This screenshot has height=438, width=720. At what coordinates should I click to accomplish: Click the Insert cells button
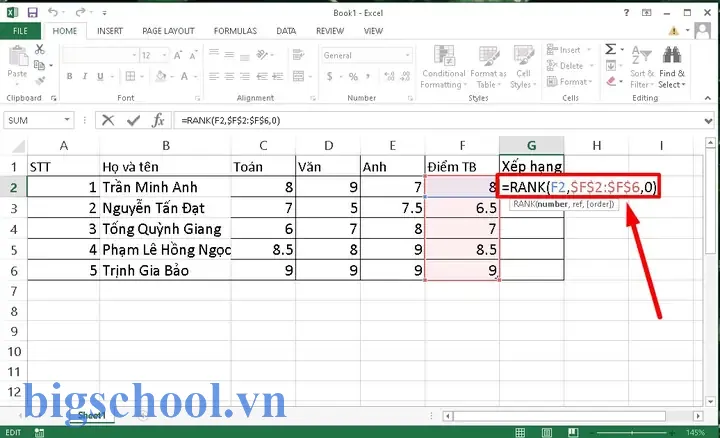568,50
